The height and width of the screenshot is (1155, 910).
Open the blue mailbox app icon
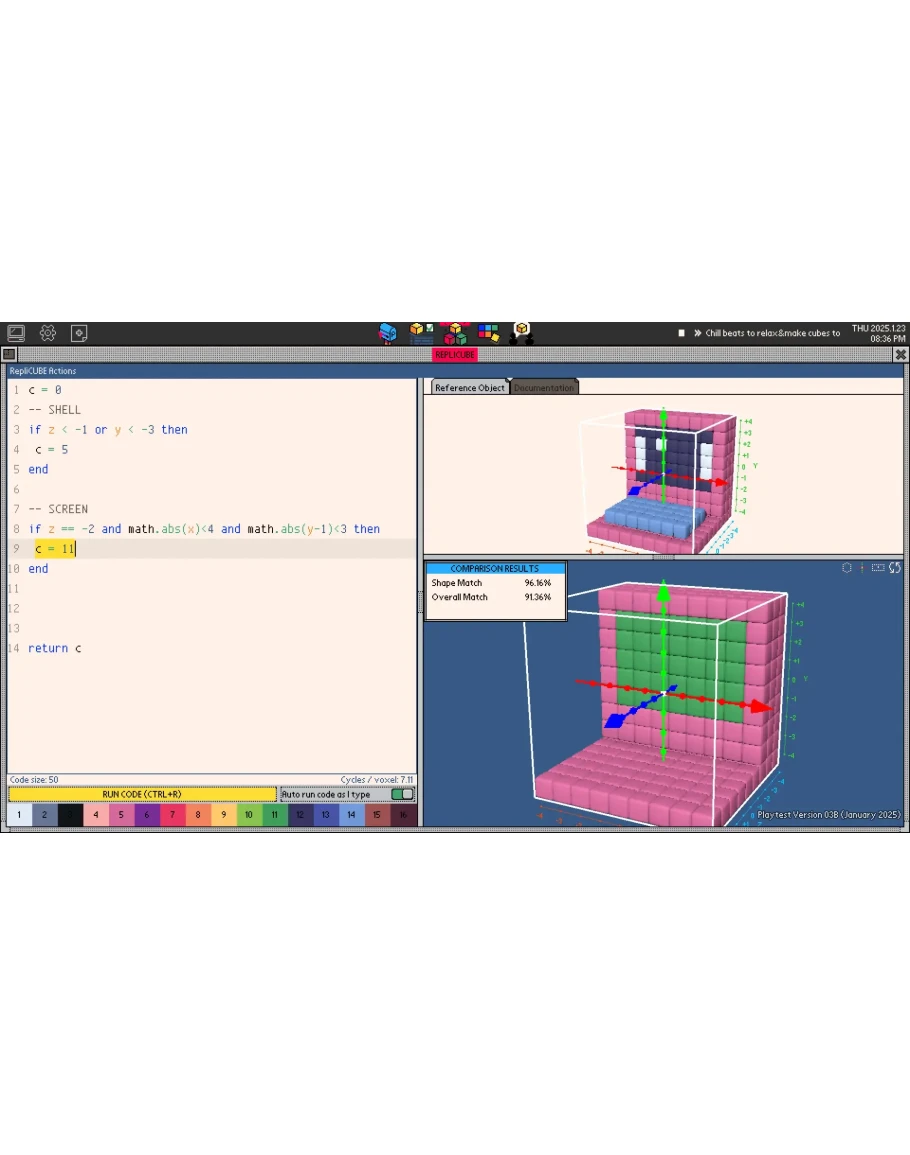tap(388, 333)
